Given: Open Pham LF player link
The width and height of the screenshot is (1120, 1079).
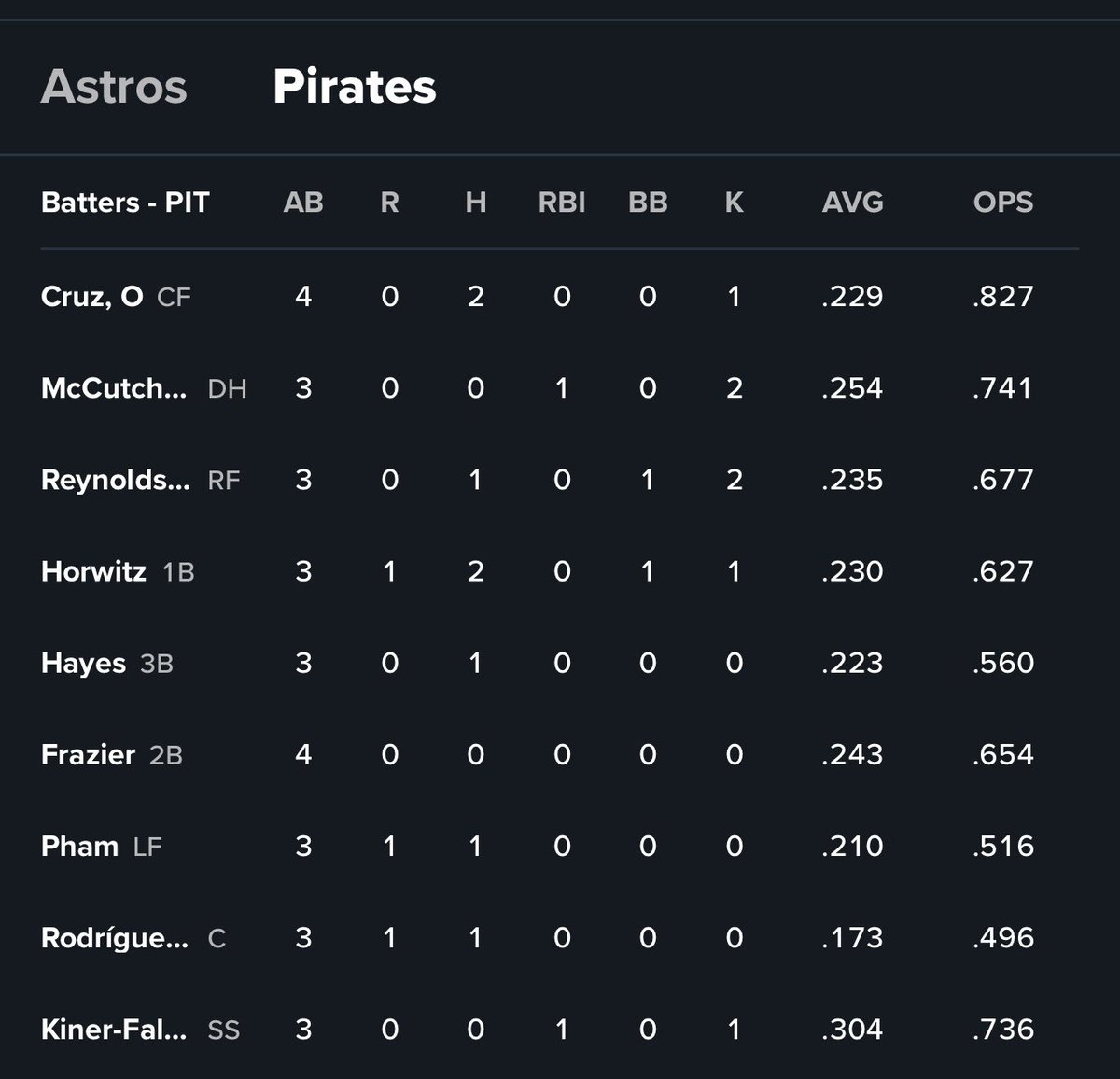Looking at the screenshot, I should (79, 847).
